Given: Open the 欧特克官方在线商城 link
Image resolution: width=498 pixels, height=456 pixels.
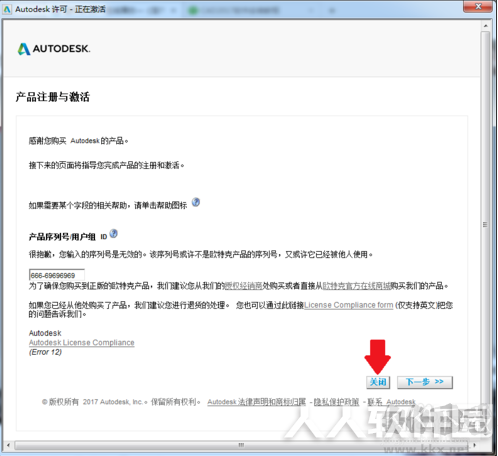Looking at the screenshot, I should 357,286.
